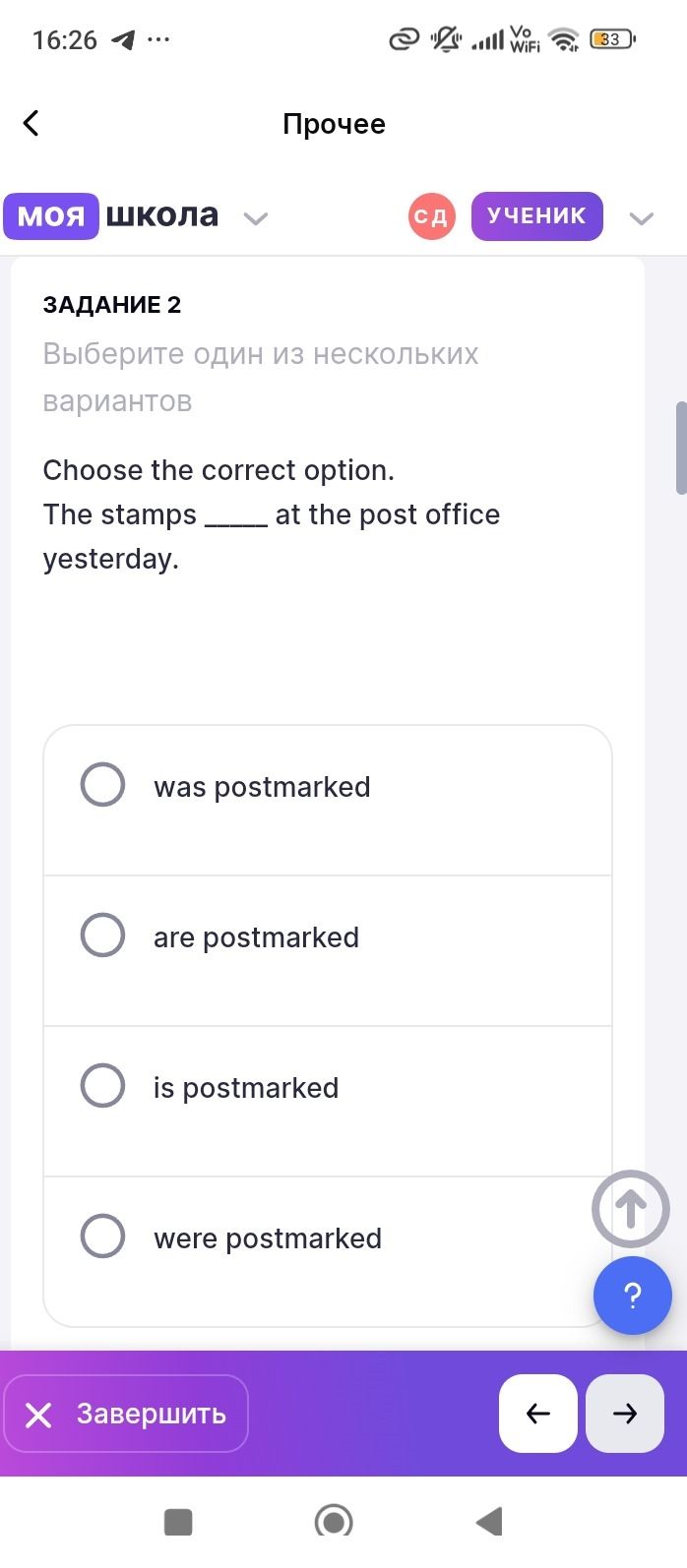Go to previous question with left arrow
Screen dimensions: 687x1568
coord(538,1414)
